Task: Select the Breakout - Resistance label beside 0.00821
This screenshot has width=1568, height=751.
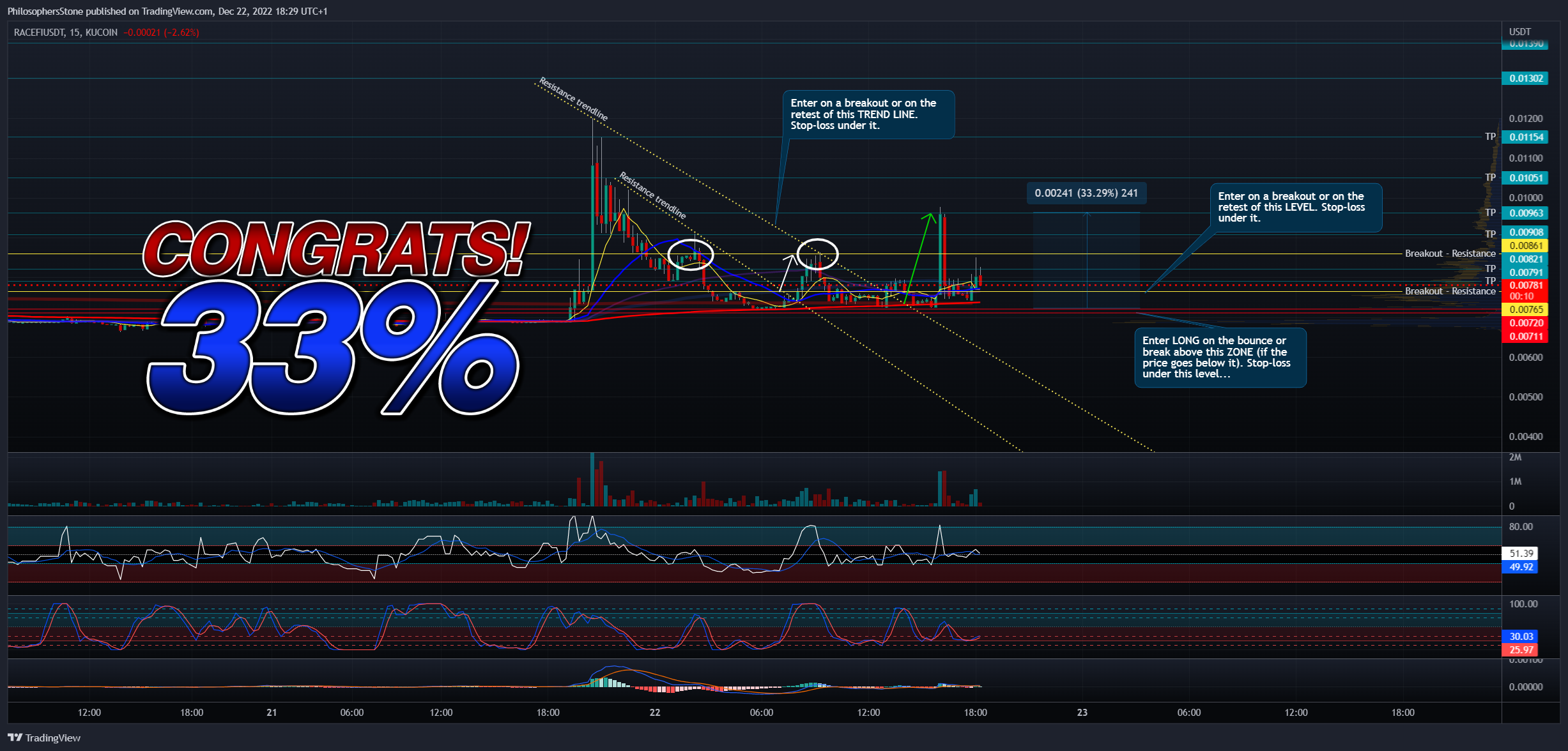Action: [x=1450, y=254]
